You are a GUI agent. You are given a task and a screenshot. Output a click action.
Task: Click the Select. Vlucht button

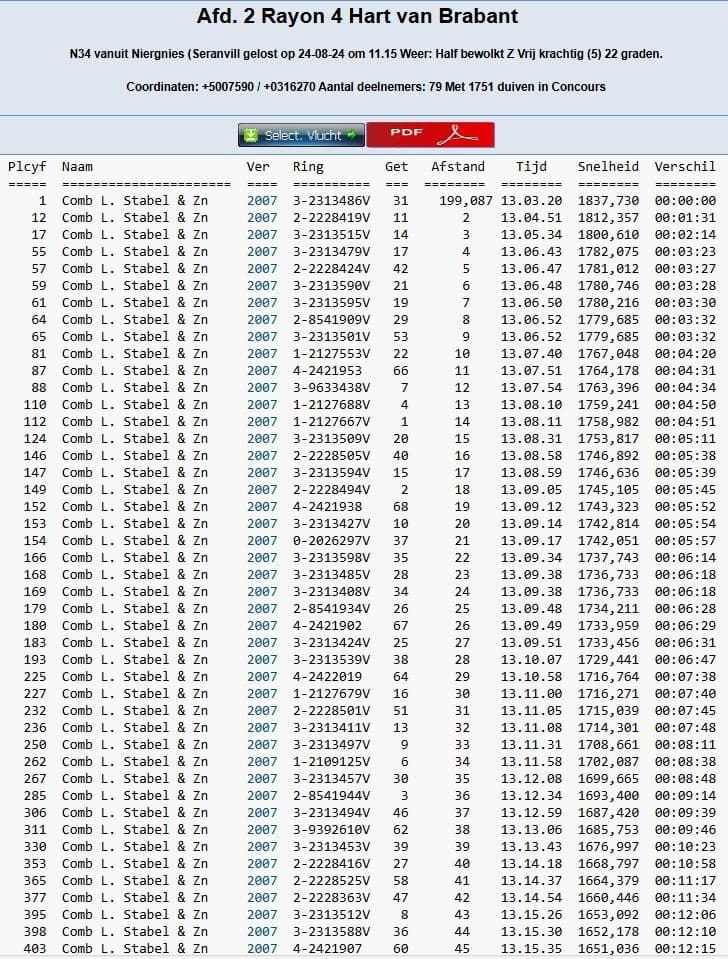(x=301, y=135)
